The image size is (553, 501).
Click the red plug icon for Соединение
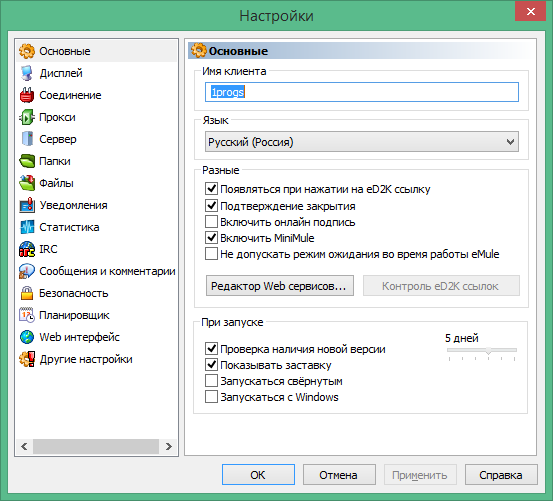pos(27,95)
